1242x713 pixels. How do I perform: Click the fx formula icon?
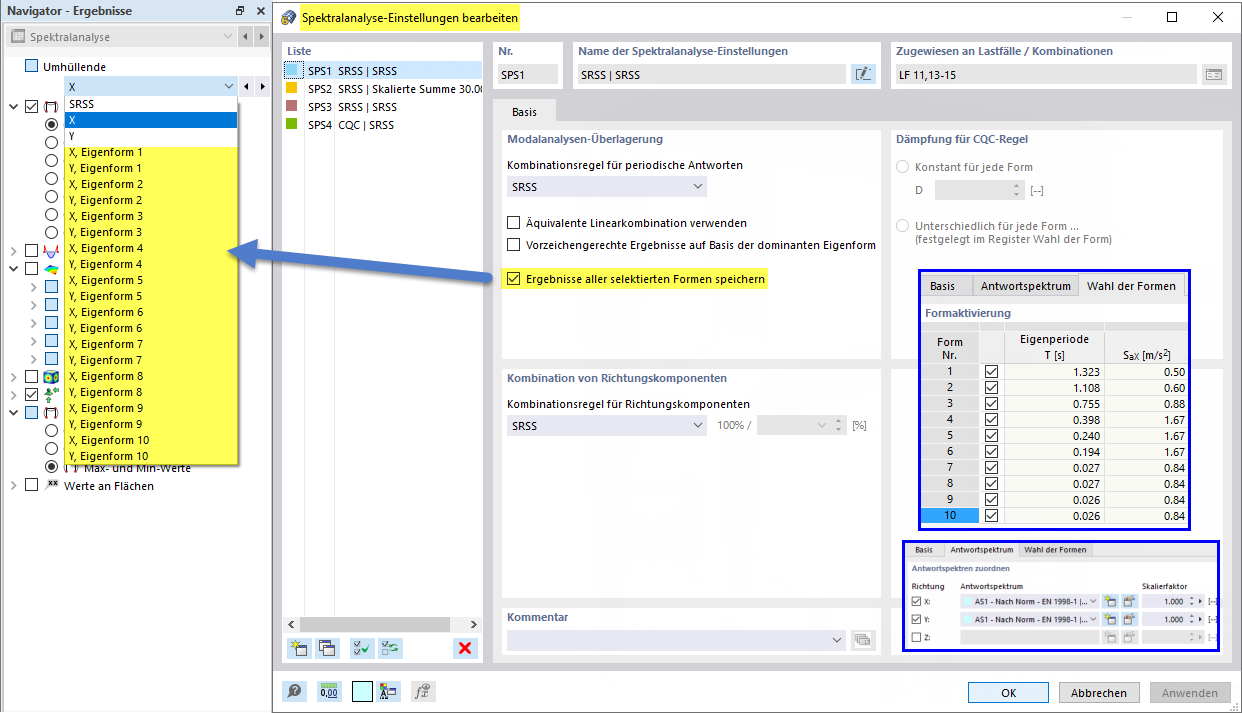[424, 691]
